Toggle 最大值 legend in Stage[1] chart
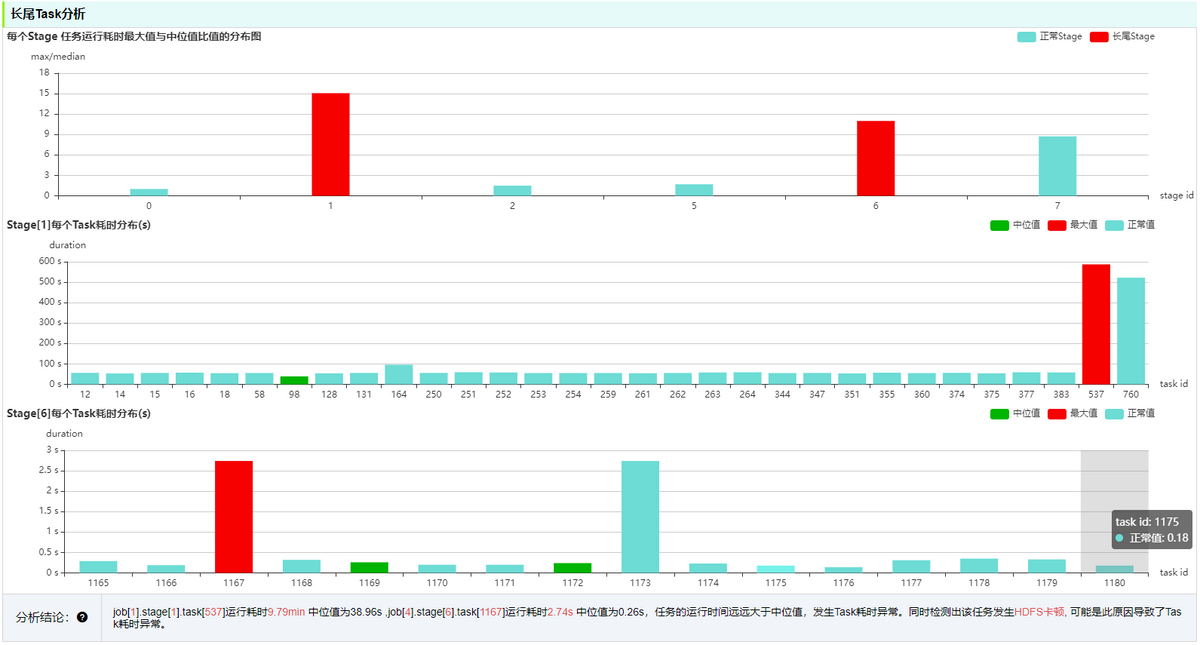The height and width of the screenshot is (645, 1200). click(x=1072, y=225)
